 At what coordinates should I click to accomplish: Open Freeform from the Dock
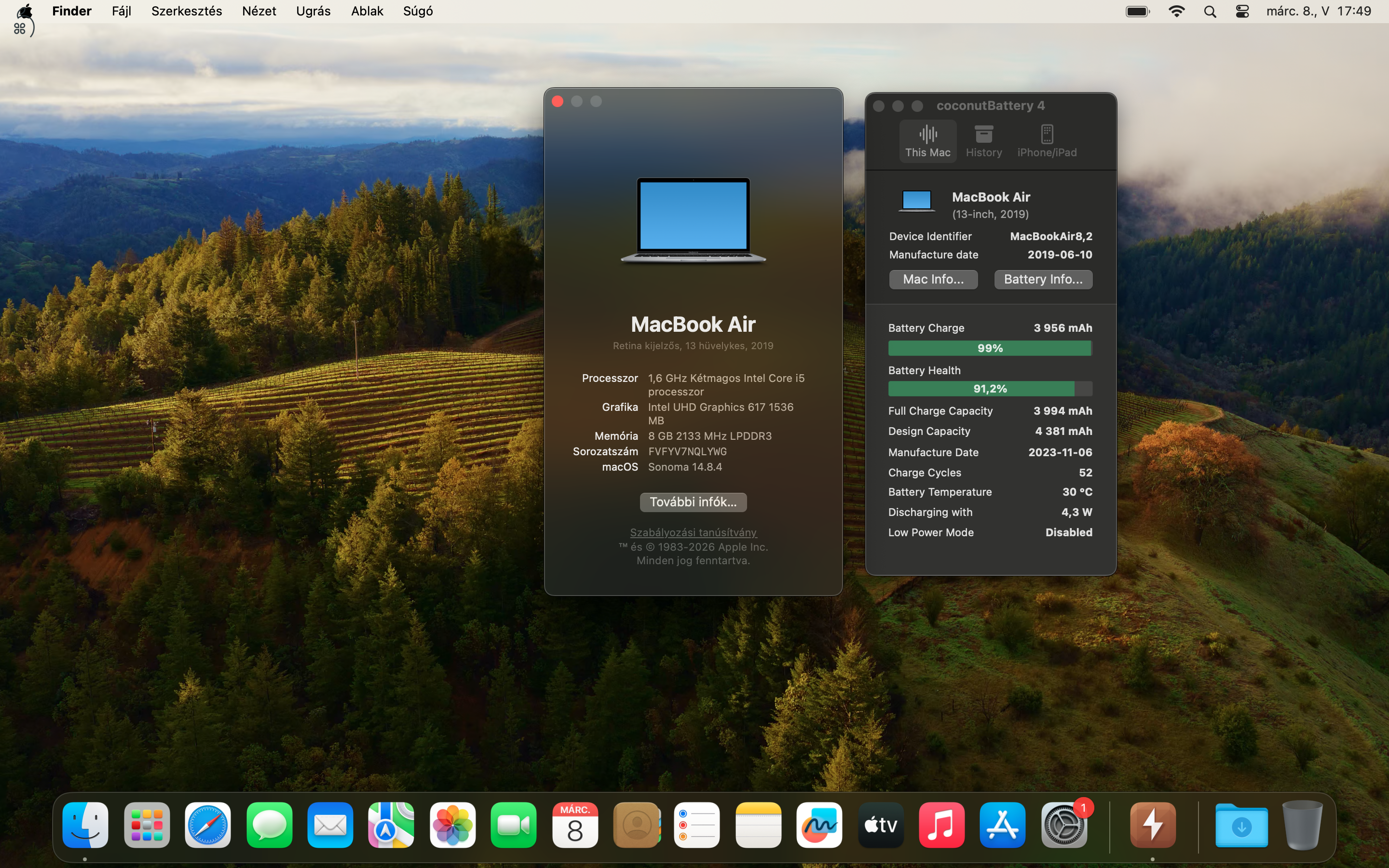coord(819,825)
